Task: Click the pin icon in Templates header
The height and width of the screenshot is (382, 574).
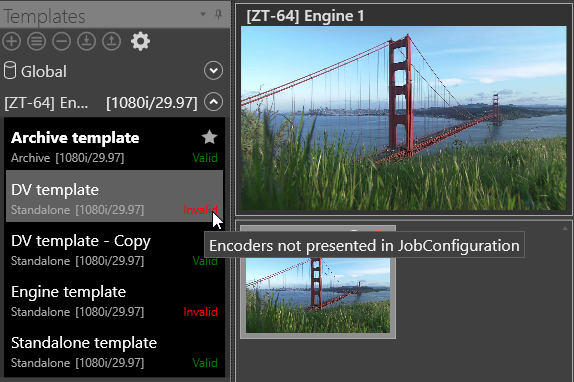Action: click(x=218, y=14)
